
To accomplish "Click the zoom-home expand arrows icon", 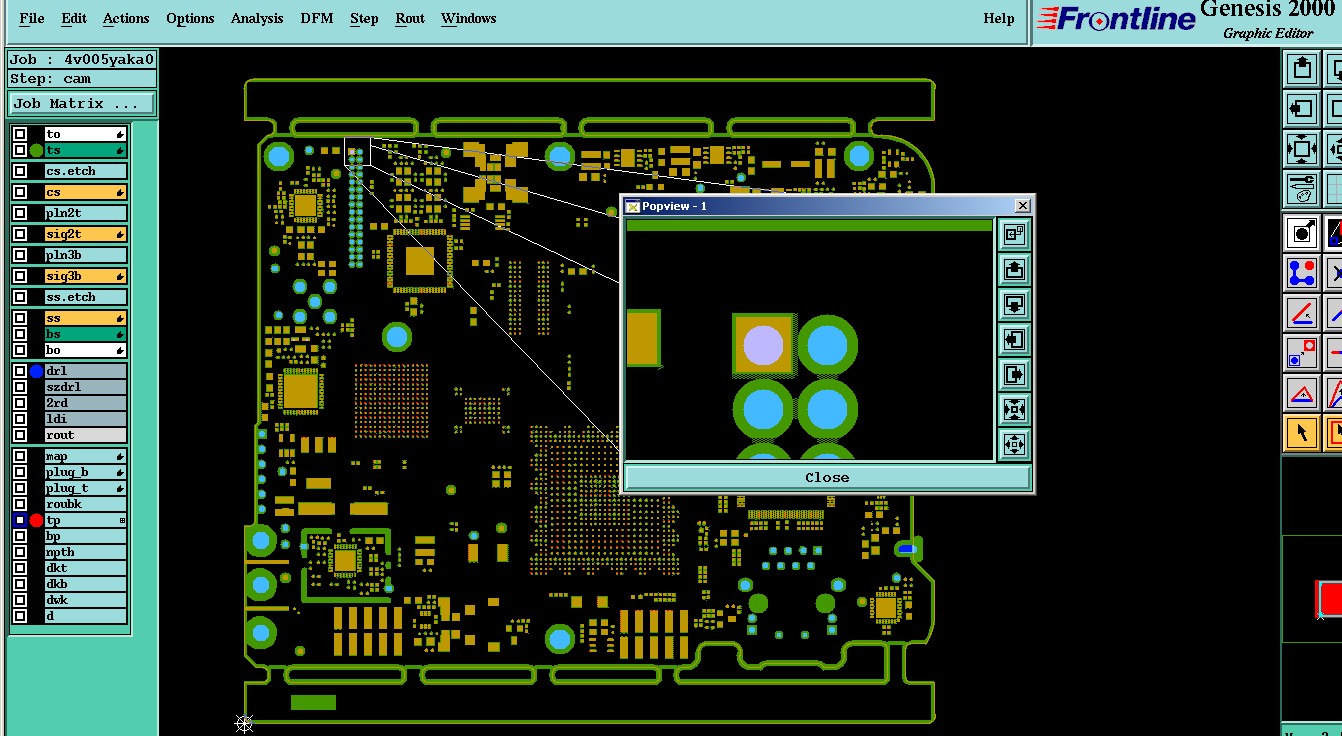I will (1301, 148).
